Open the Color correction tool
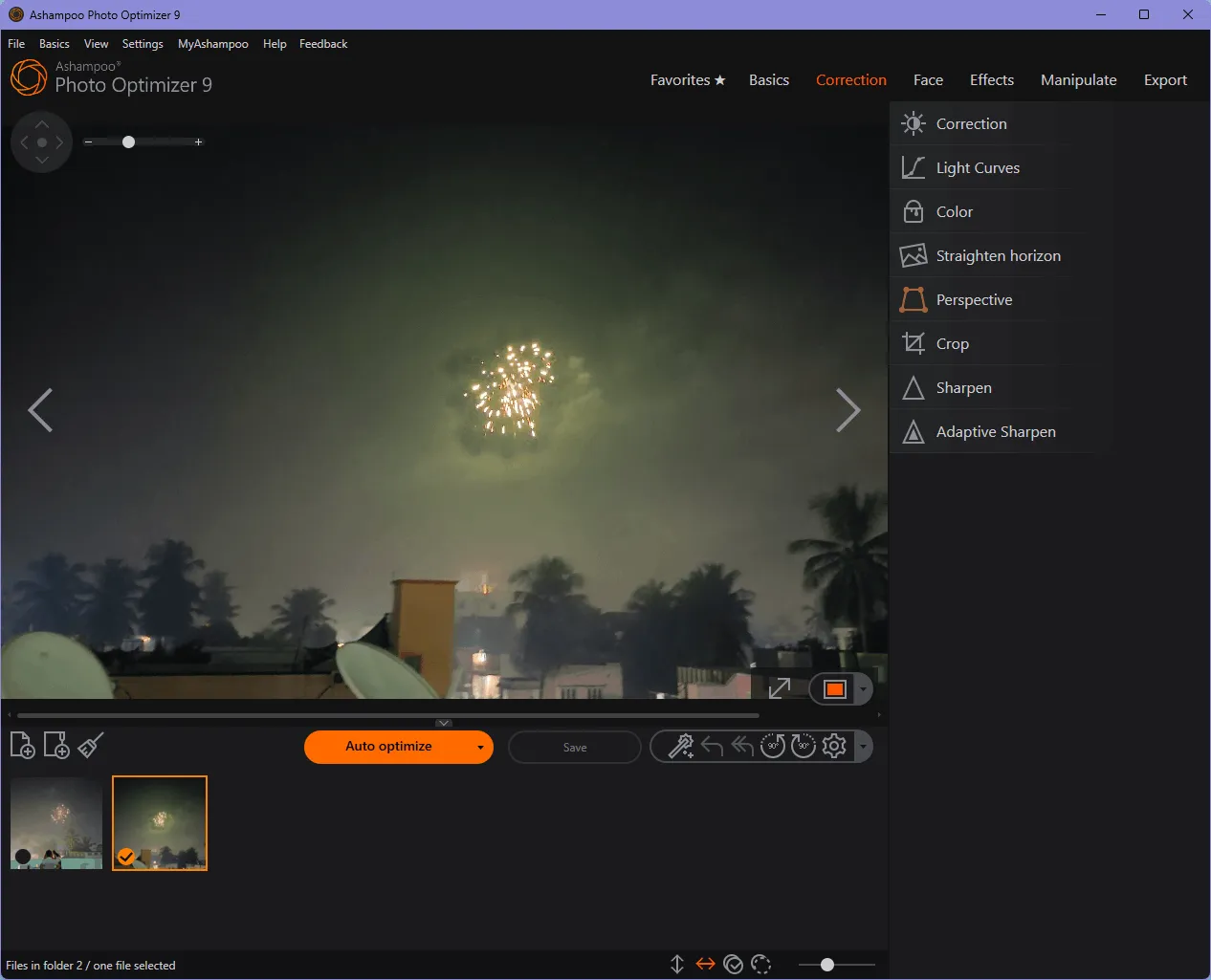Screen dimensions: 1211x980 [954, 211]
